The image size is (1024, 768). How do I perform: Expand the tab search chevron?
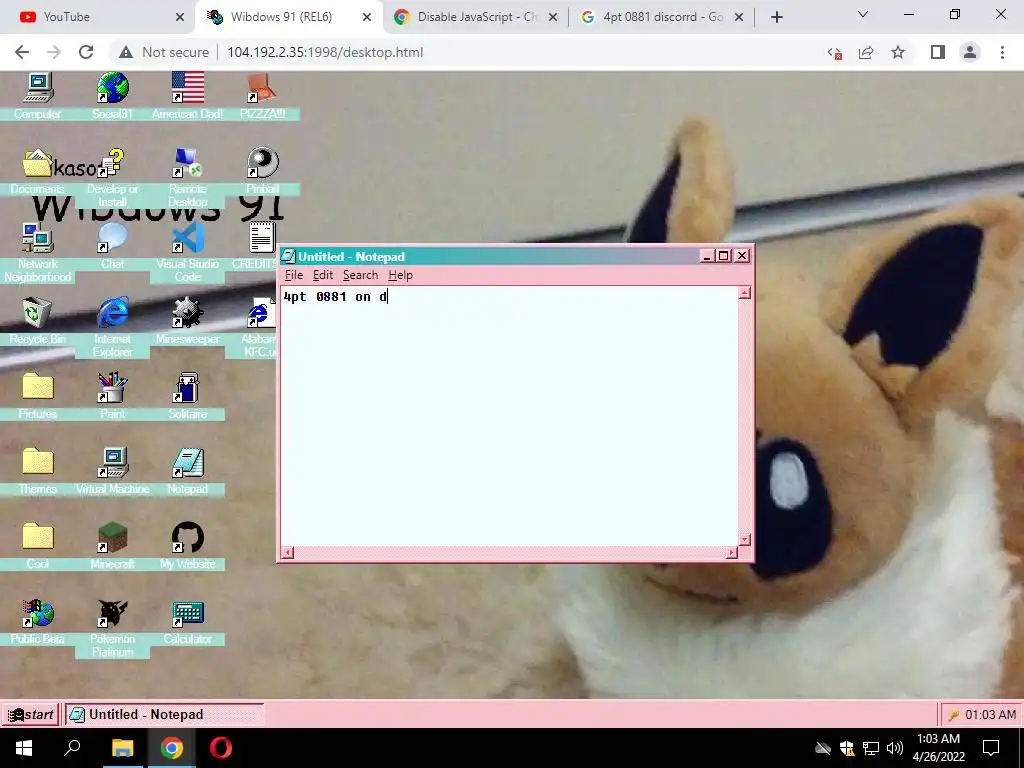coord(863,14)
